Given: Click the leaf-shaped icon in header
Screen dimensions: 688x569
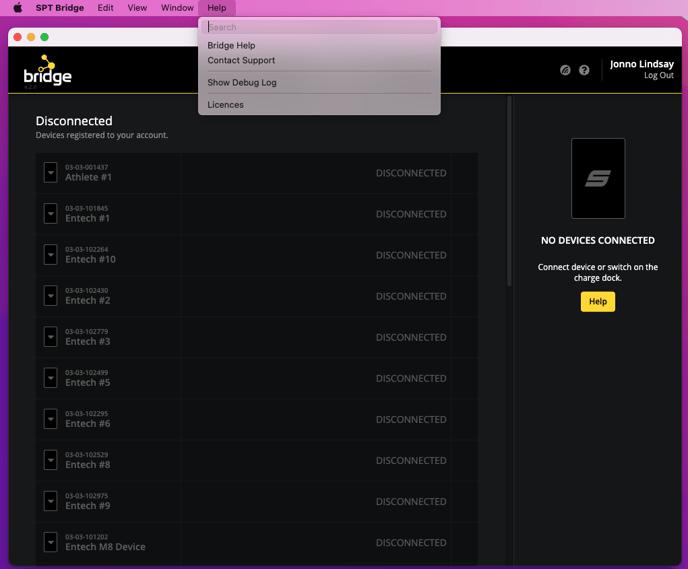Looking at the screenshot, I should [565, 70].
